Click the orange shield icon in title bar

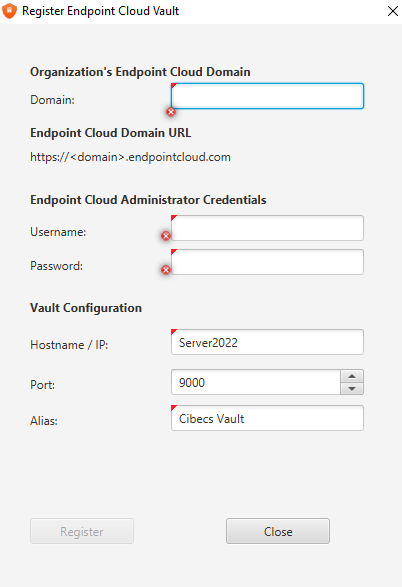pos(9,11)
